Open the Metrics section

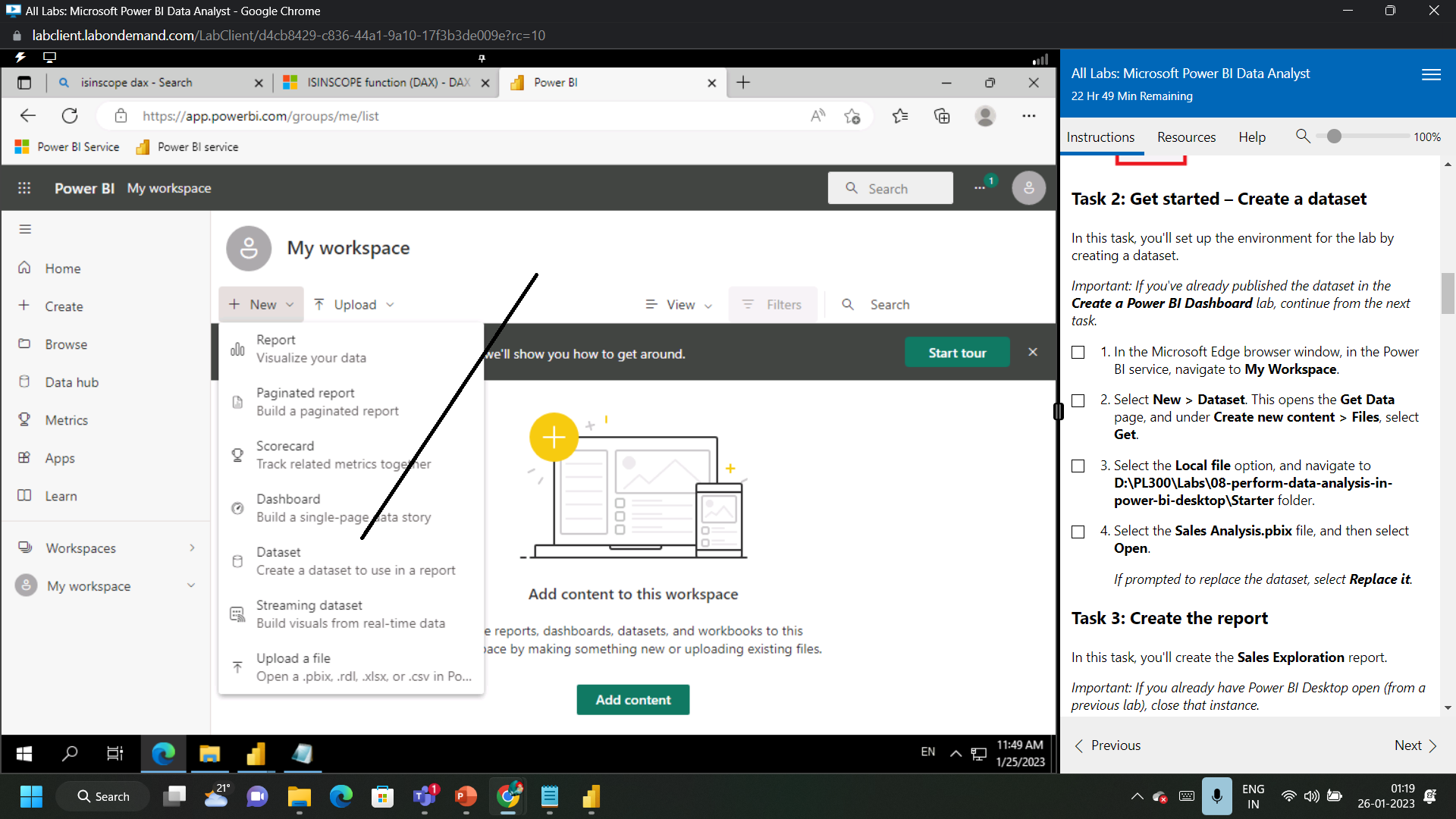pos(67,419)
